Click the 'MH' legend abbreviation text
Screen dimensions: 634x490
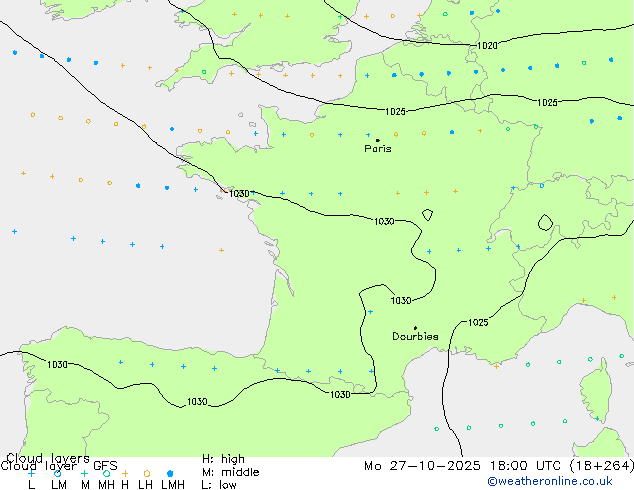click(106, 485)
